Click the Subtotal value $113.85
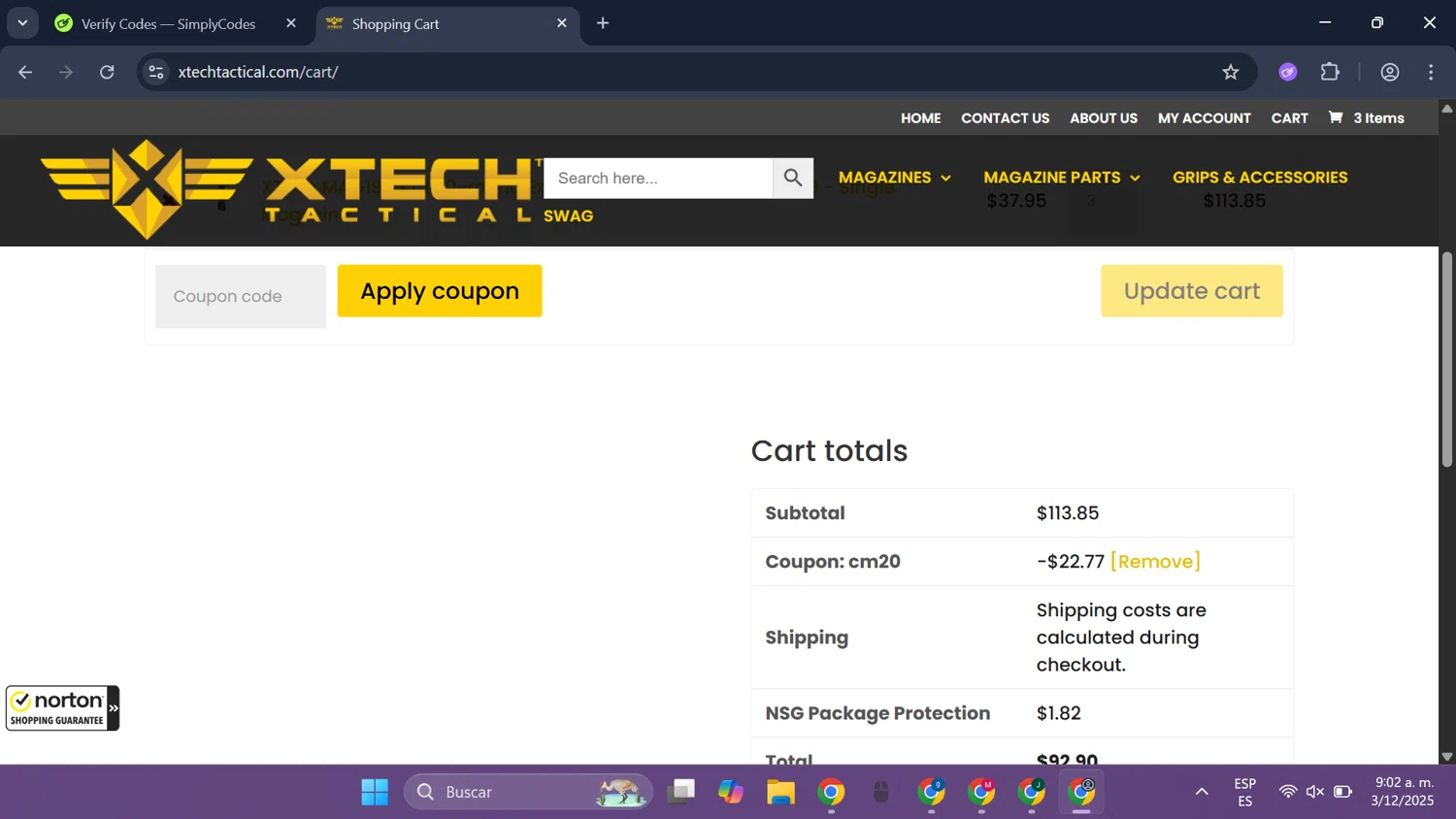This screenshot has width=1456, height=819. [1068, 513]
